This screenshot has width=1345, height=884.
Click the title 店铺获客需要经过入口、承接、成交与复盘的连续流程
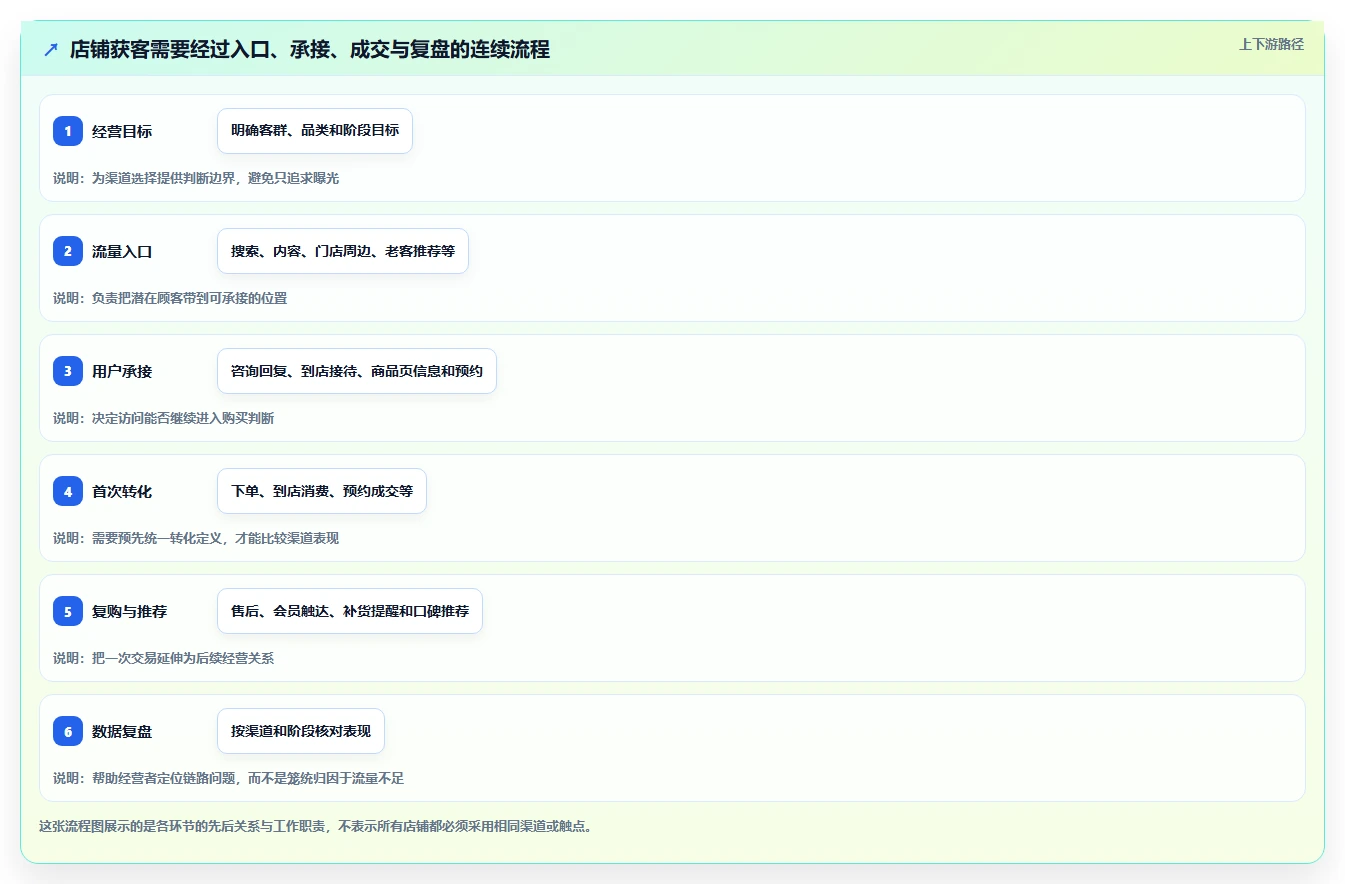coord(310,49)
